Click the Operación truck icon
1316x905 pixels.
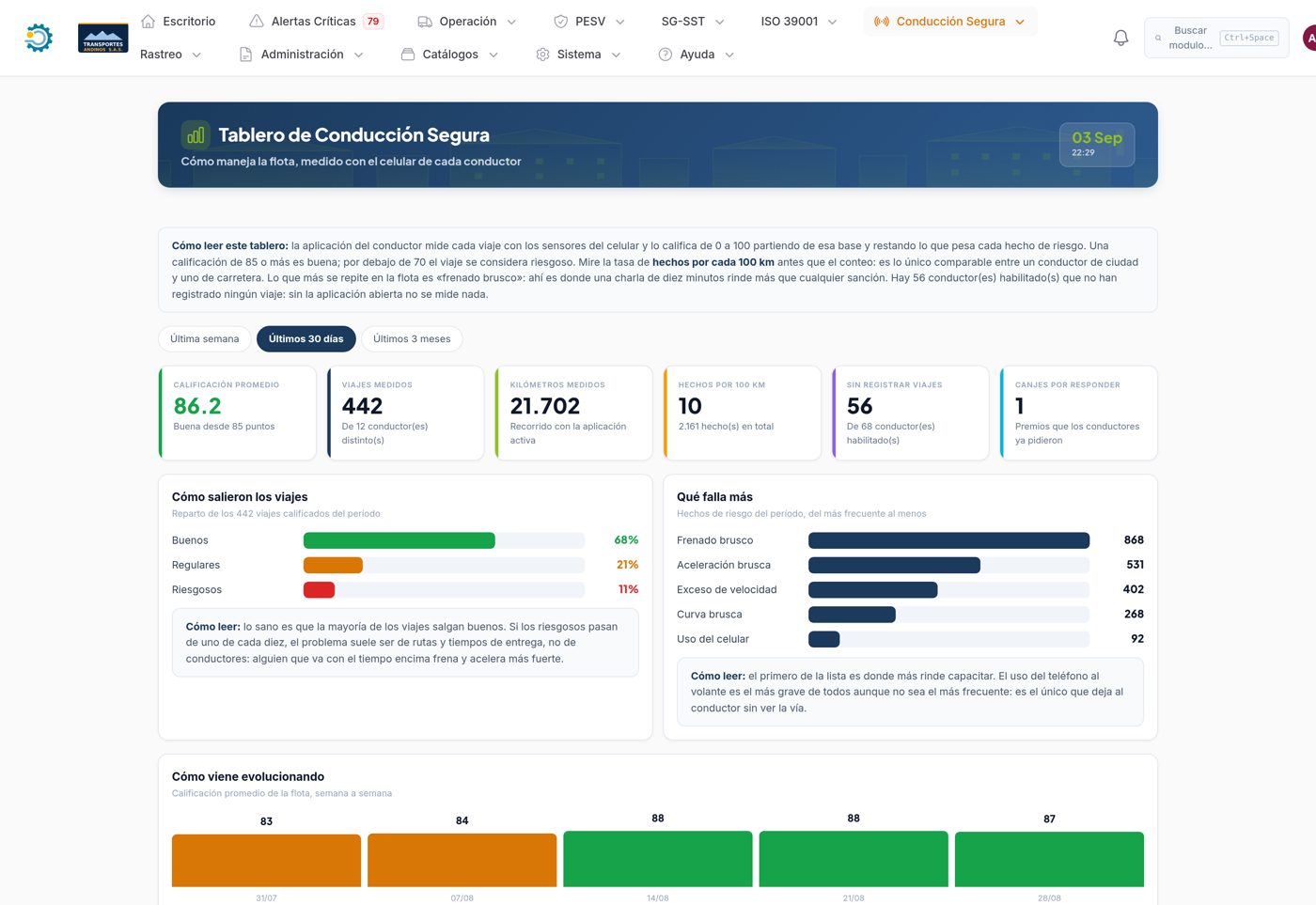pos(425,21)
